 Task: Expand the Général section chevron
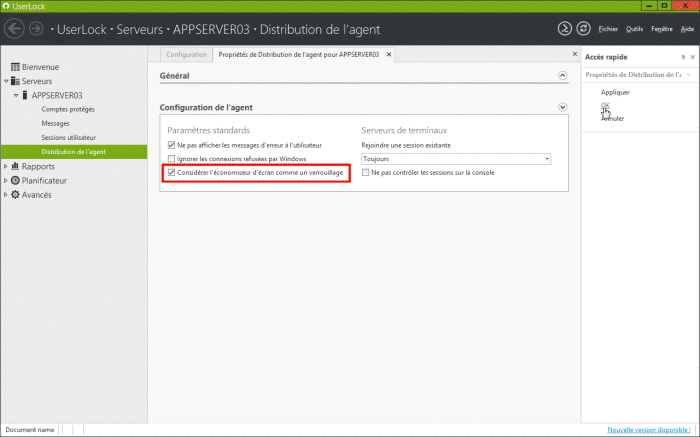pos(562,75)
